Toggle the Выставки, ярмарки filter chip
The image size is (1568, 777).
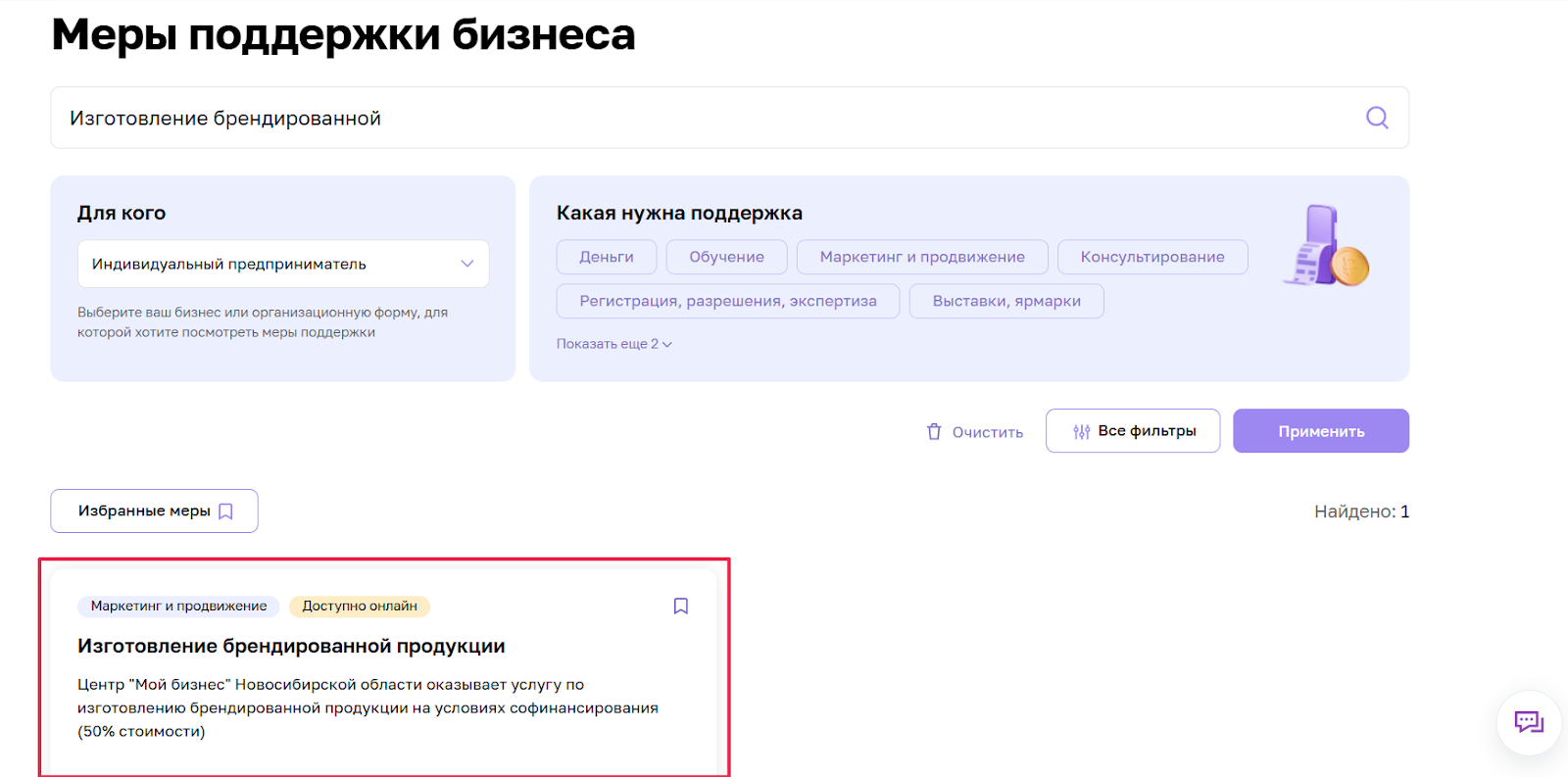(1005, 301)
